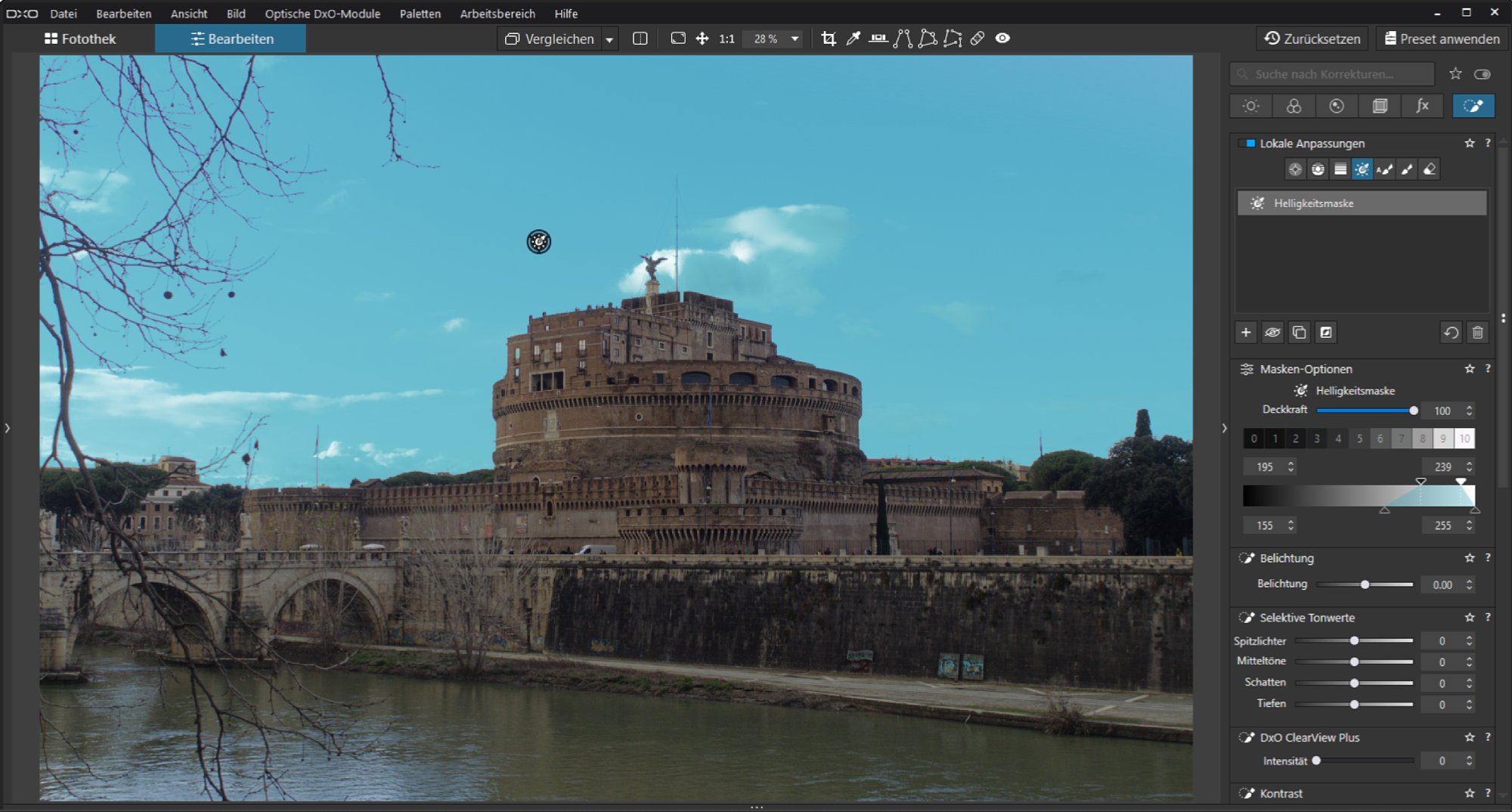Open the Paletten menu
Viewport: 1512px width, 812px height.
(420, 14)
